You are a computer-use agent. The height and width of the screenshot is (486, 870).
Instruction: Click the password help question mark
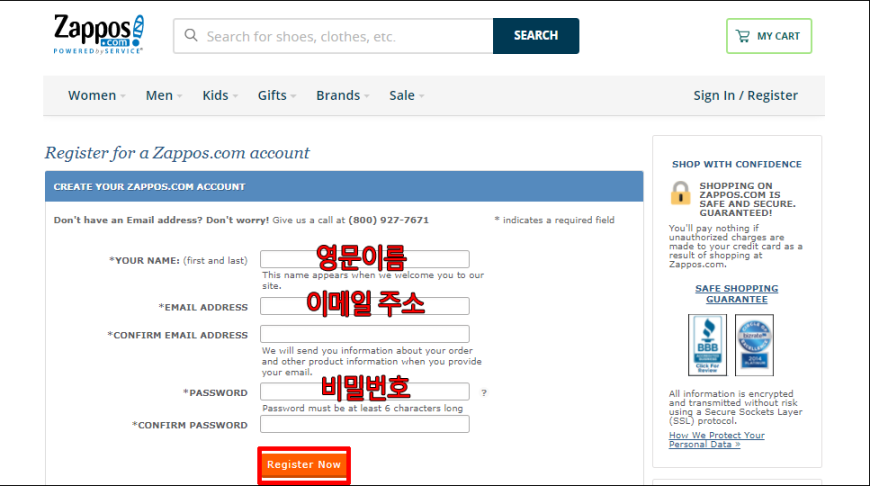click(x=484, y=393)
